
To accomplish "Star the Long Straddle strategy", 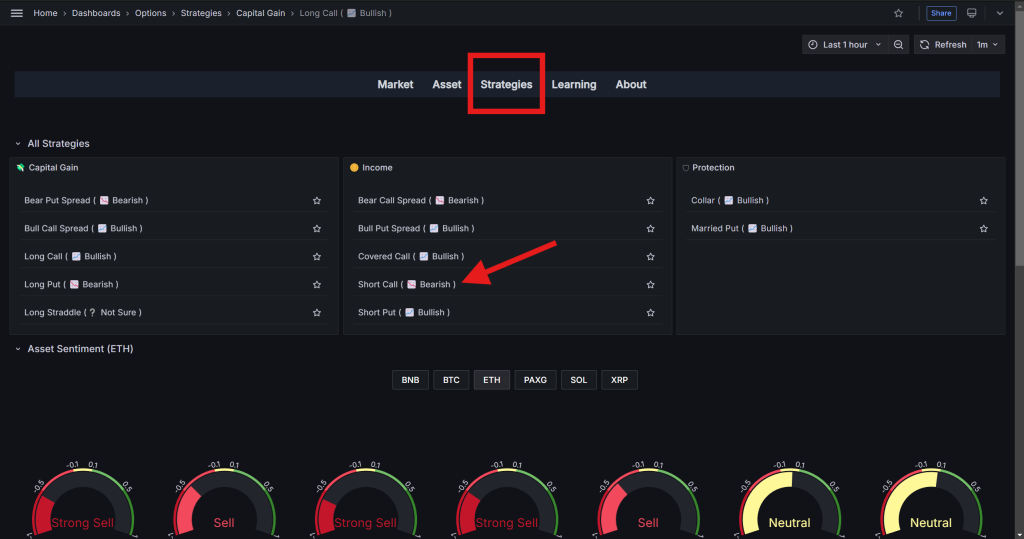I will coord(317,313).
